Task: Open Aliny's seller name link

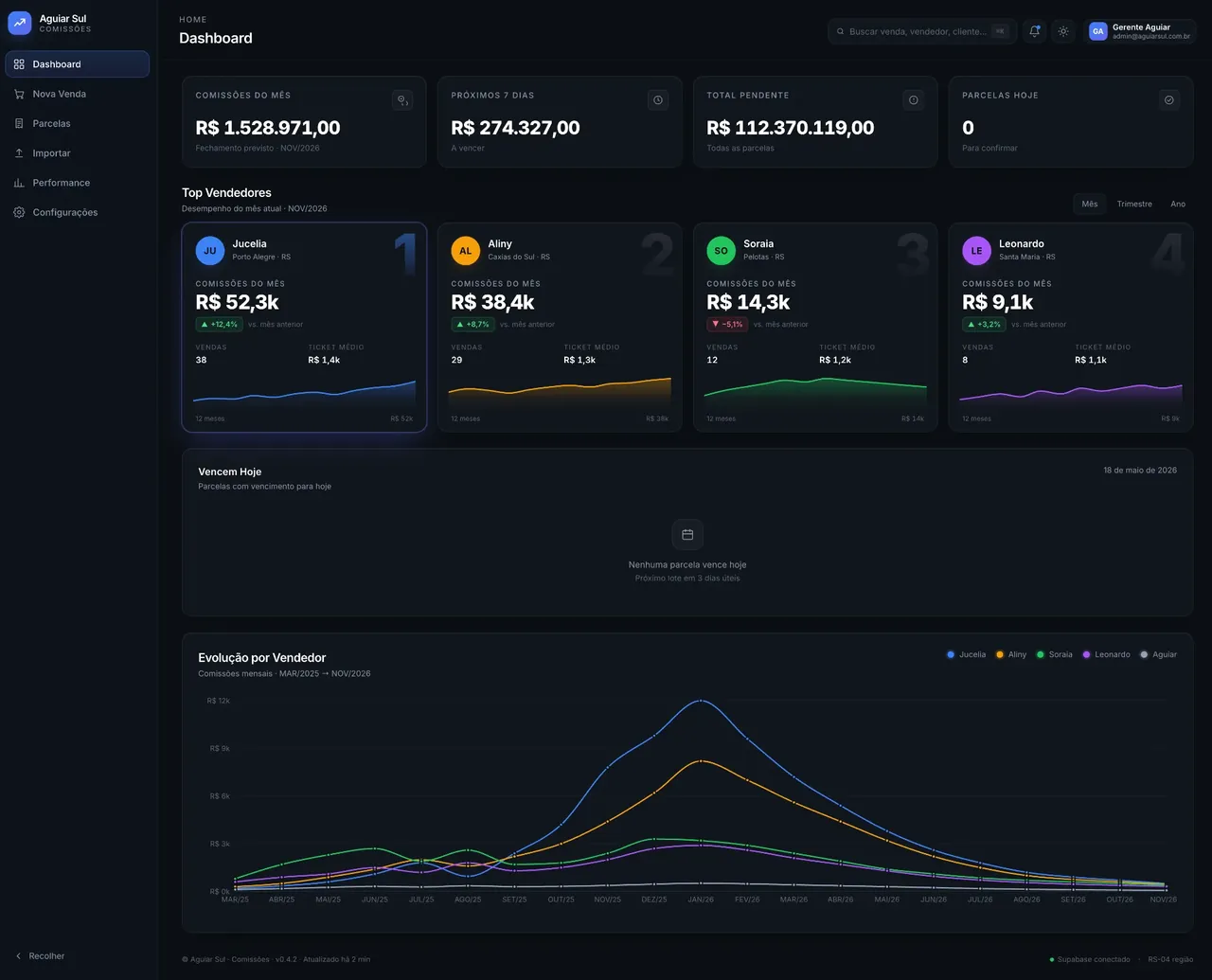Action: (x=500, y=244)
